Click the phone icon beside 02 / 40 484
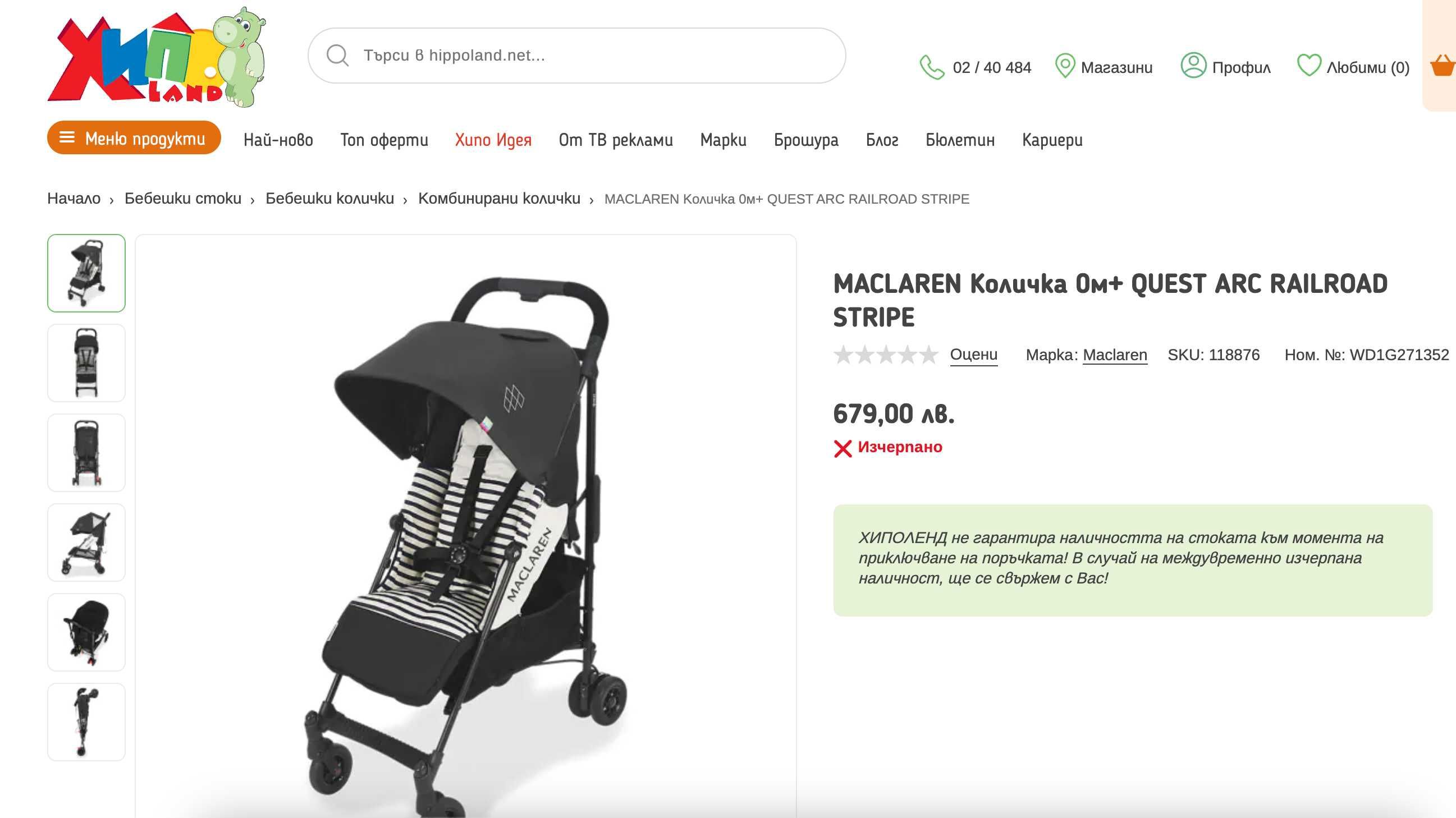1456x818 pixels. [x=932, y=67]
